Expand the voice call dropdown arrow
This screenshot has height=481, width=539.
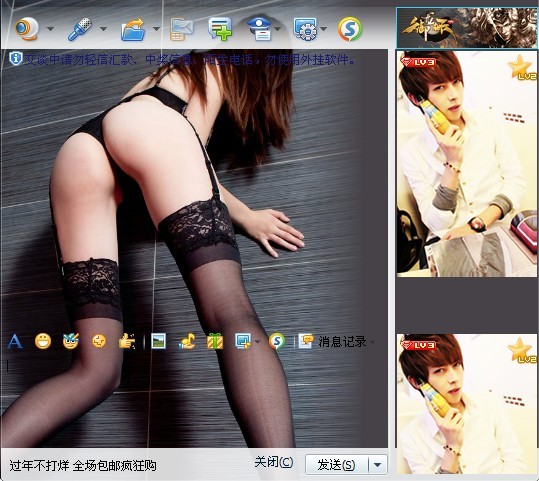pyautogui.click(x=103, y=29)
